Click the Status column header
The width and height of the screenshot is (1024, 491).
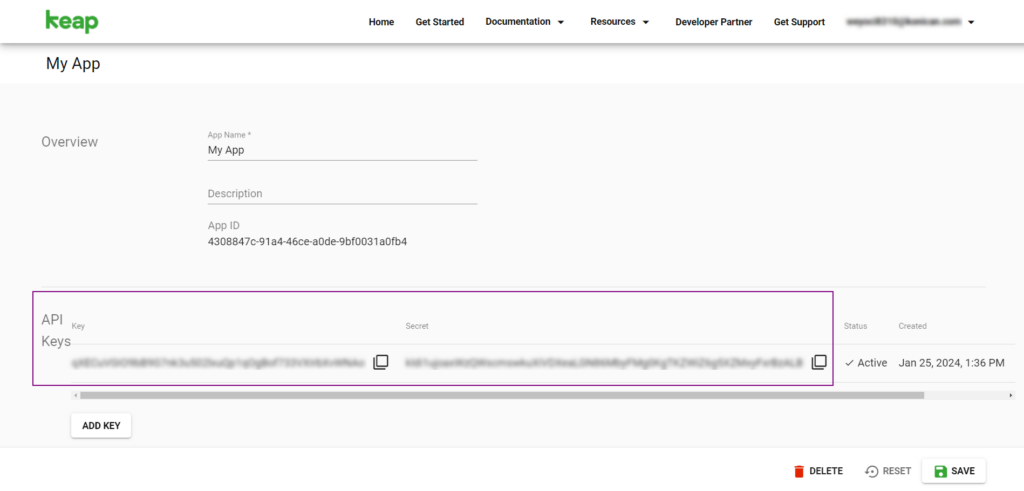click(x=856, y=326)
